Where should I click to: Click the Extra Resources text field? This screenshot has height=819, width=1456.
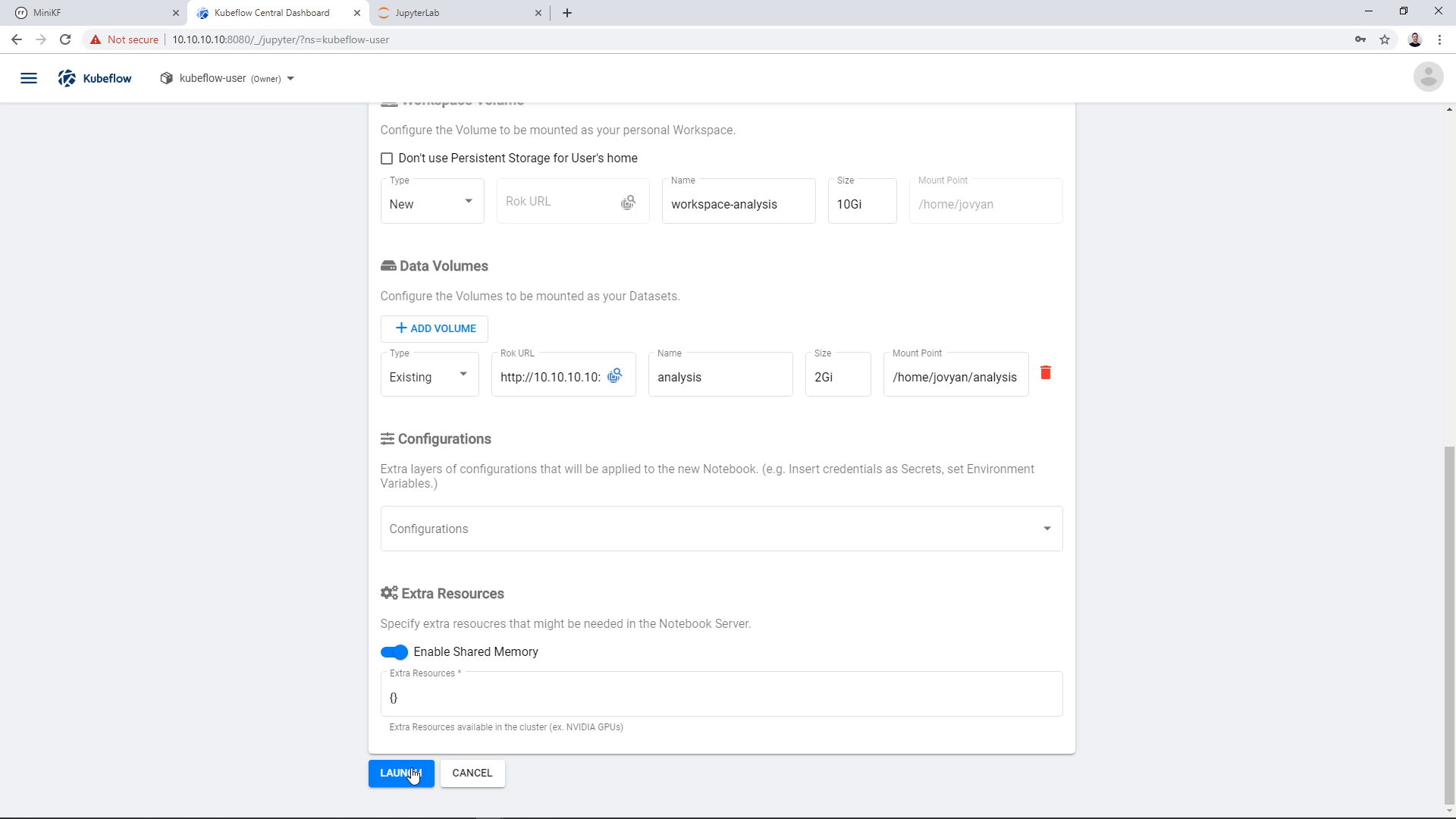(721, 694)
